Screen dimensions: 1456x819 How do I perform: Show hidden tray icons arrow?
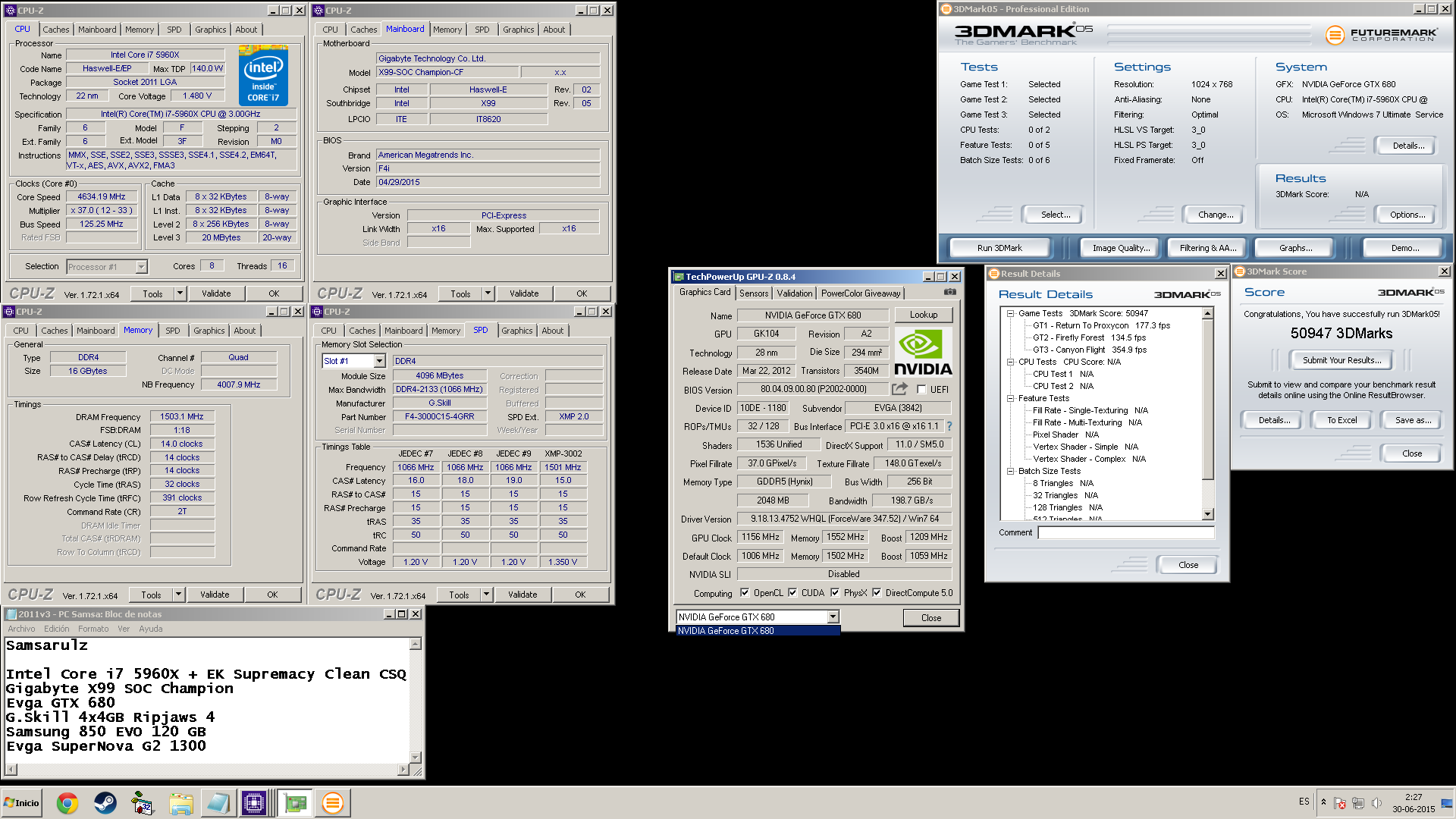tap(1323, 802)
